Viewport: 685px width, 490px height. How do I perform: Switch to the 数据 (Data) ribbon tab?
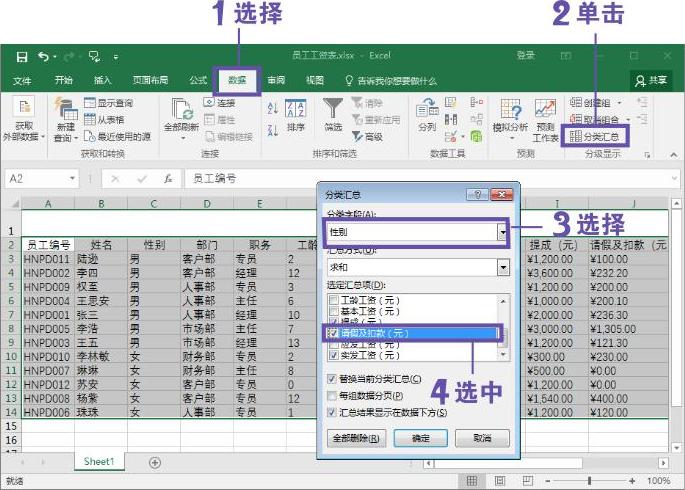237,81
